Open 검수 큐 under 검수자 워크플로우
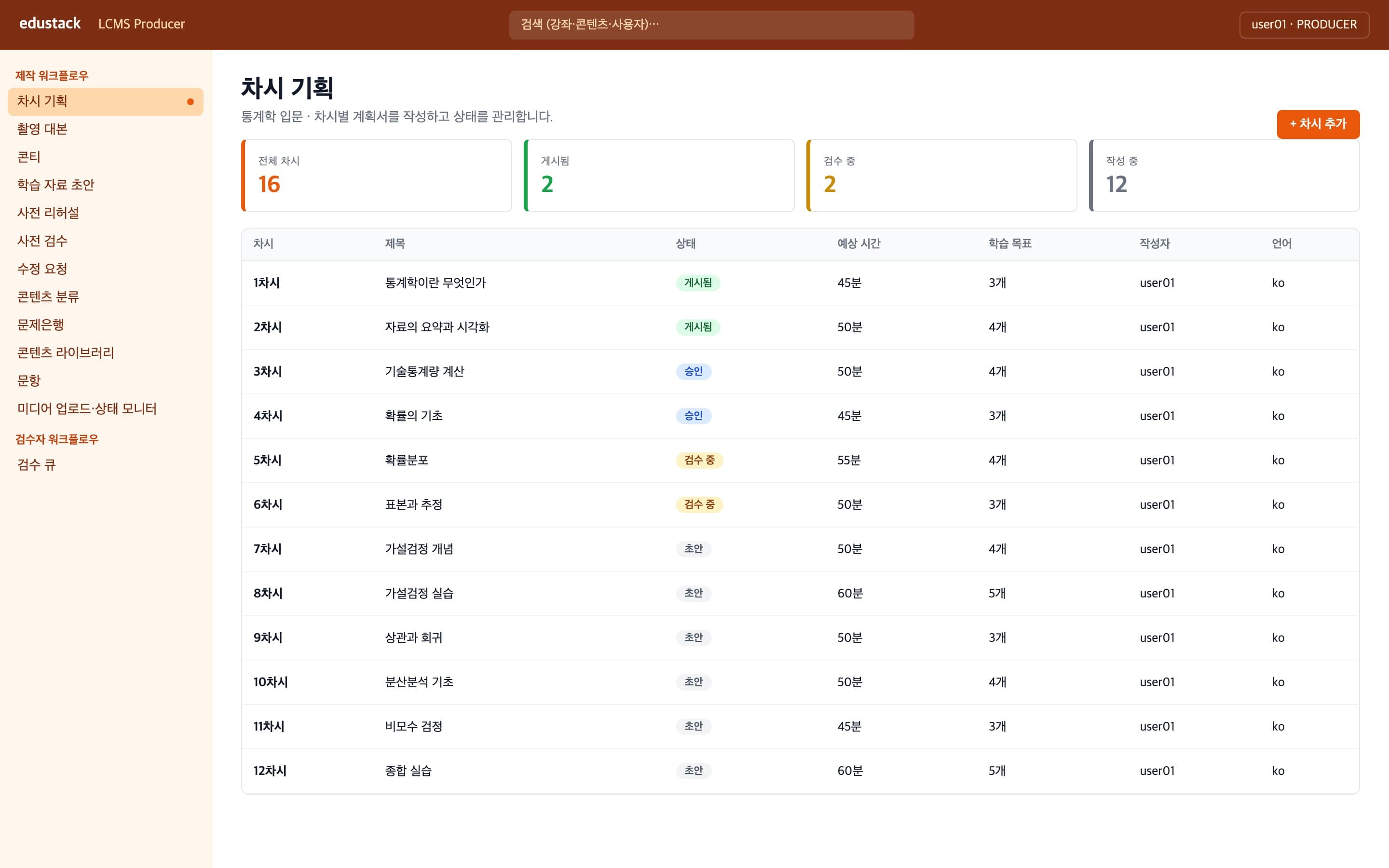 106,465
